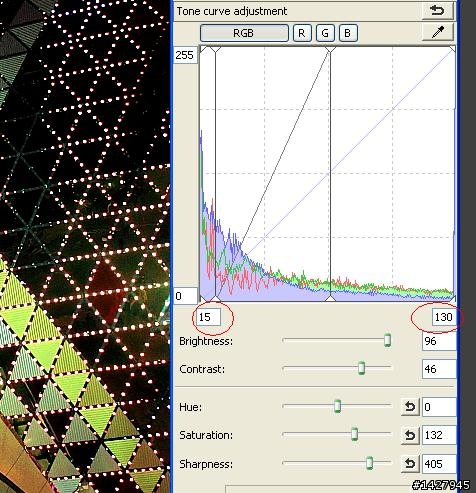
Task: Switch to the B channel
Action: 348,33
